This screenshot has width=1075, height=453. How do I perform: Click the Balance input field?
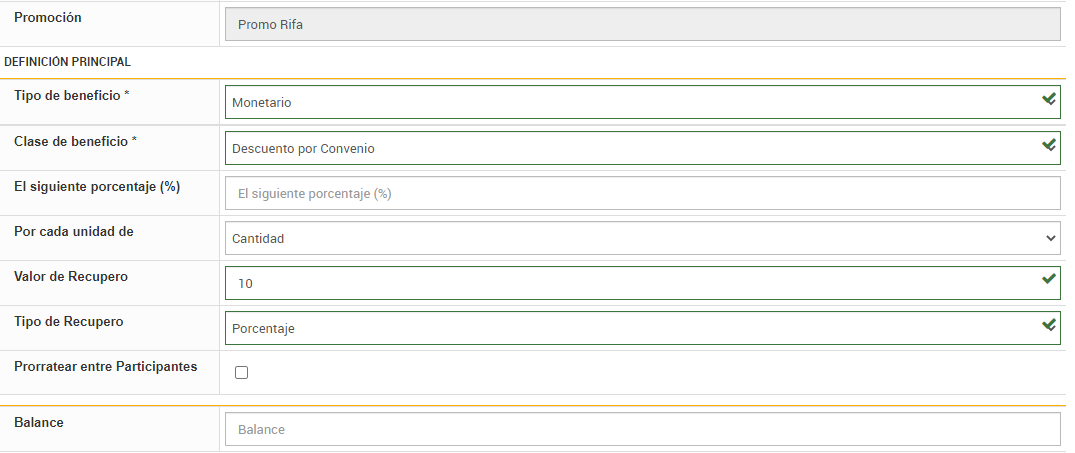642,429
